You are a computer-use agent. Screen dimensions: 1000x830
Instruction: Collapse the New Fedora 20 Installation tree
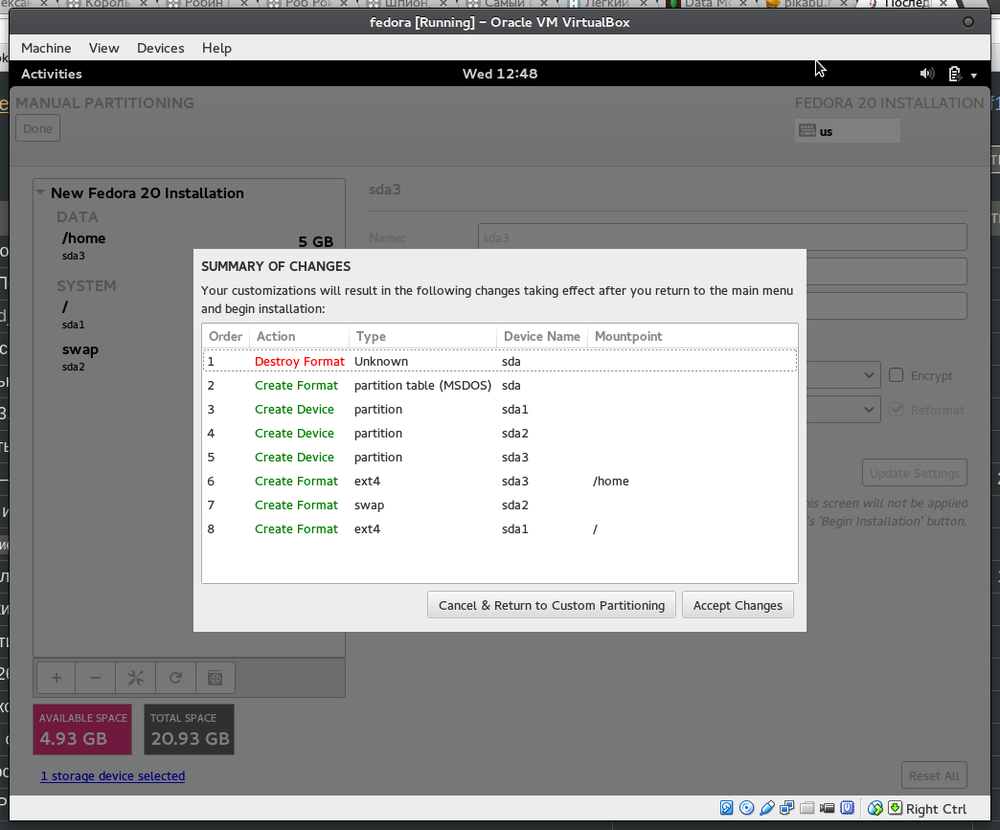point(40,193)
